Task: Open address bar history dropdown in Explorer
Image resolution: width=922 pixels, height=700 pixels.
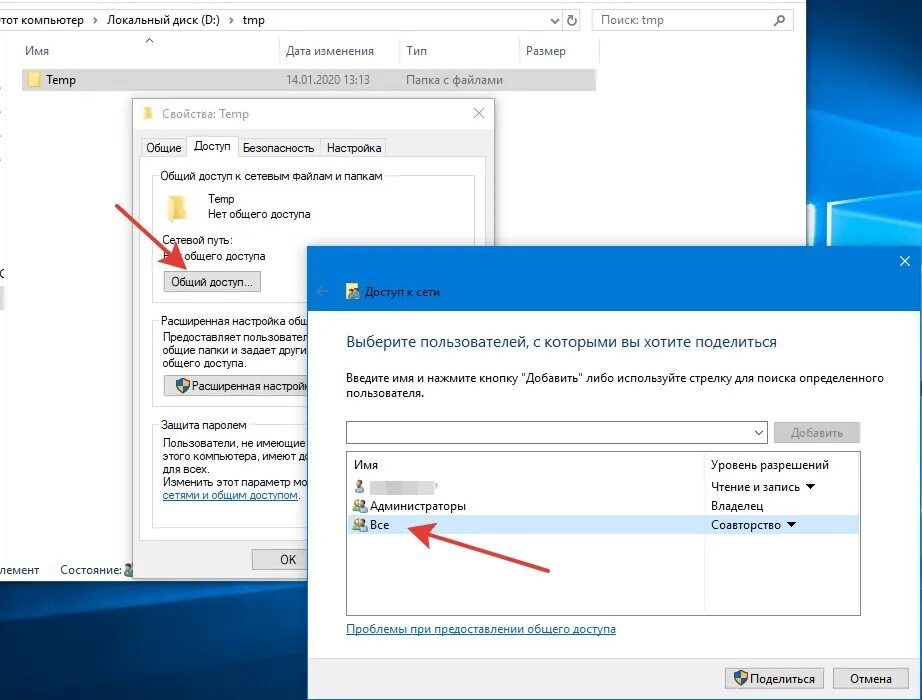Action: coord(554,21)
